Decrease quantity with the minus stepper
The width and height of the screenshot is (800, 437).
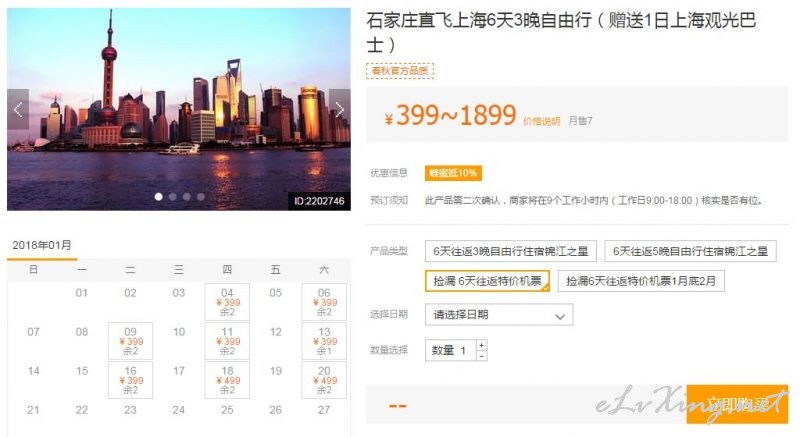tap(482, 356)
